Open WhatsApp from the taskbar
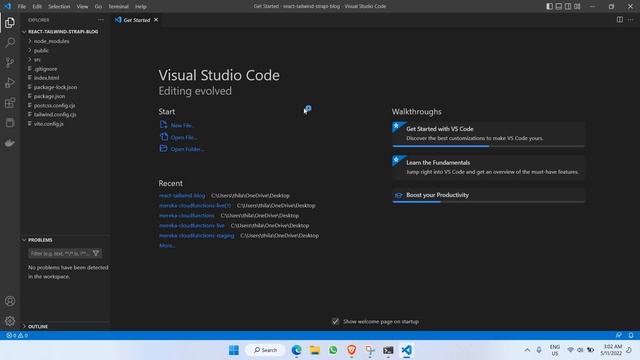Image resolution: width=640 pixels, height=360 pixels. [333, 350]
